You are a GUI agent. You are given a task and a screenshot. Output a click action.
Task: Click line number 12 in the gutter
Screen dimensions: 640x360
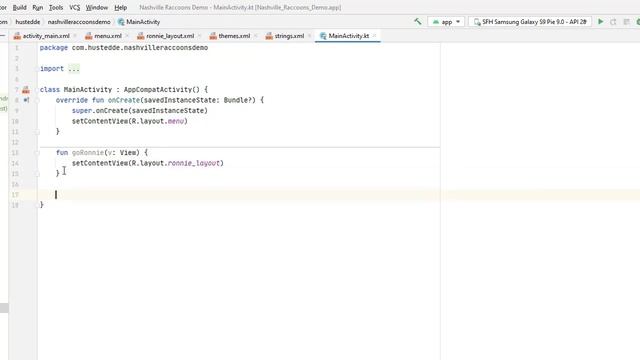click(x=15, y=142)
